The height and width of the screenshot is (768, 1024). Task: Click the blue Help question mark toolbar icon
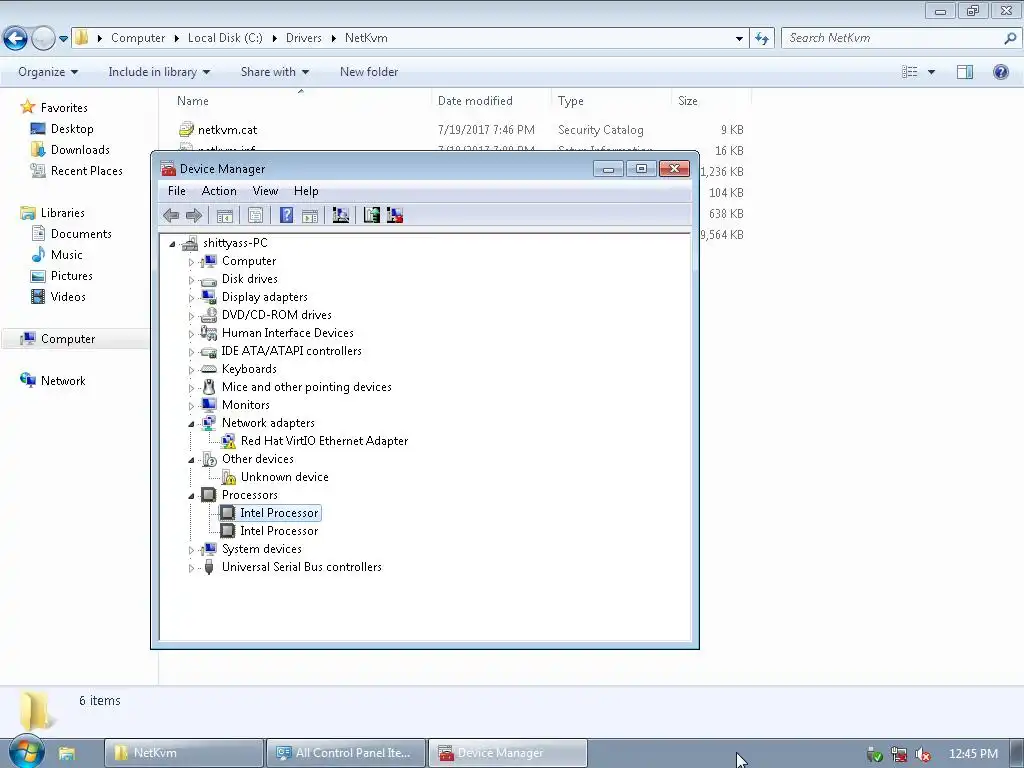286,215
